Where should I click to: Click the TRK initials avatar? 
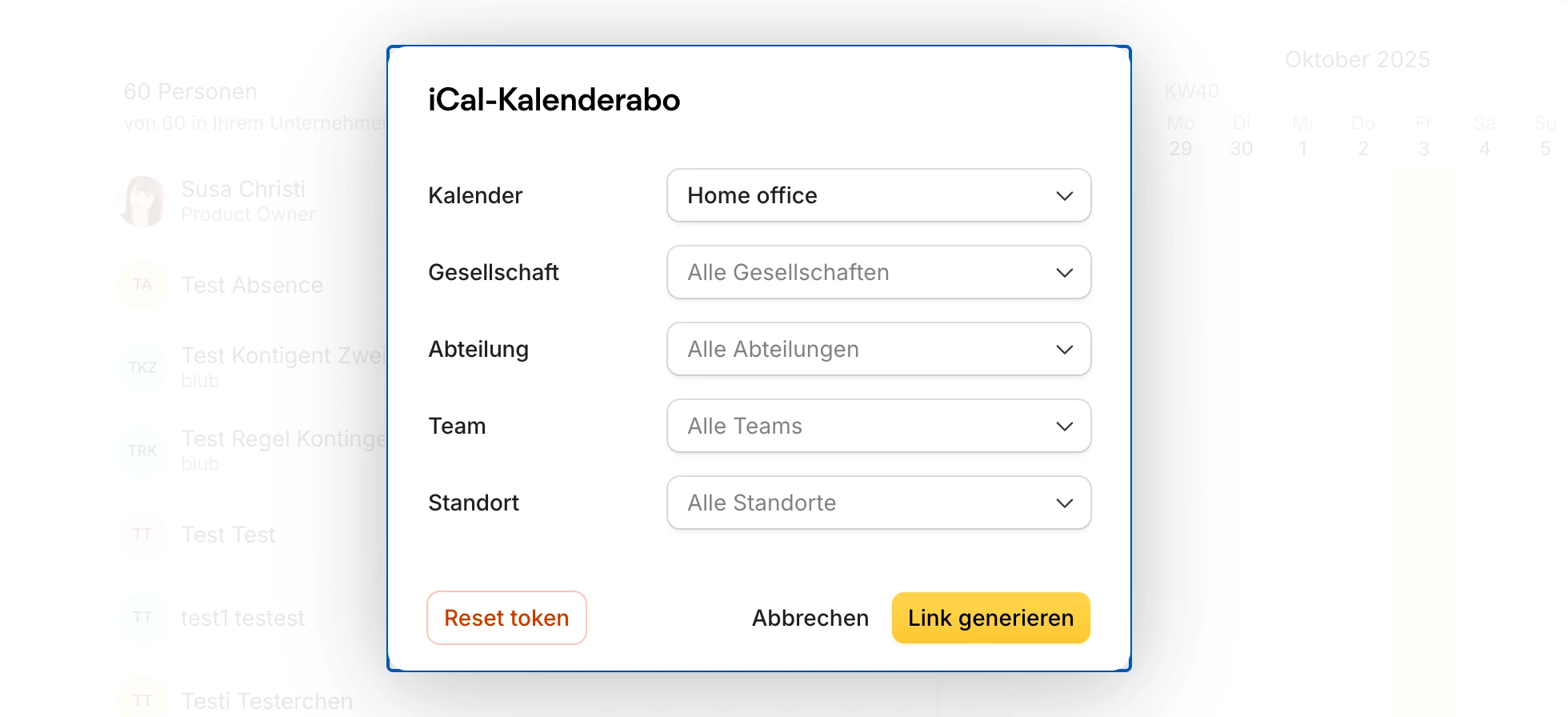click(142, 451)
